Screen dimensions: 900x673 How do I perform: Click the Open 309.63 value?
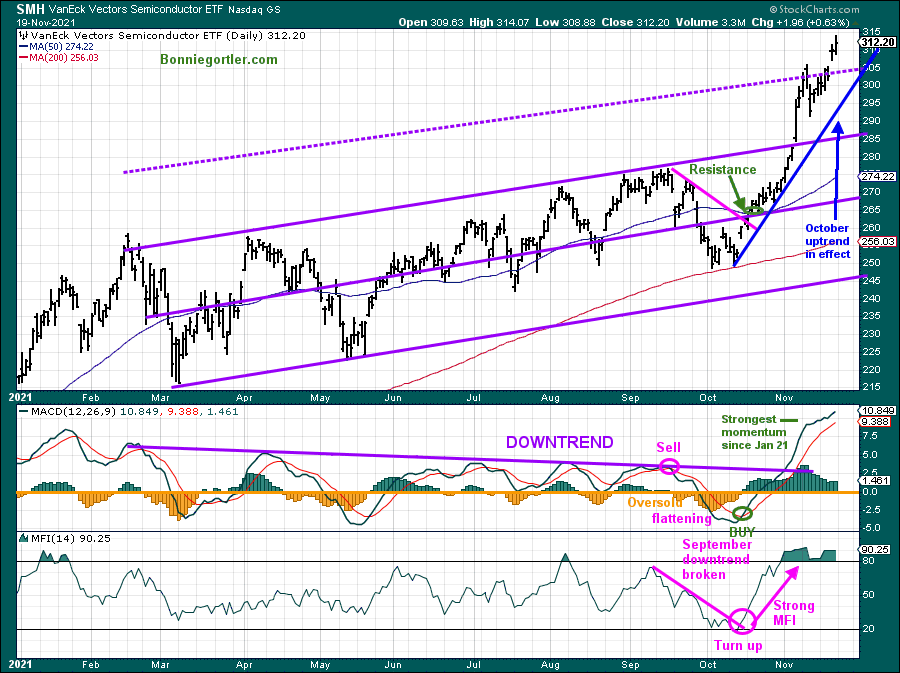tap(430, 23)
